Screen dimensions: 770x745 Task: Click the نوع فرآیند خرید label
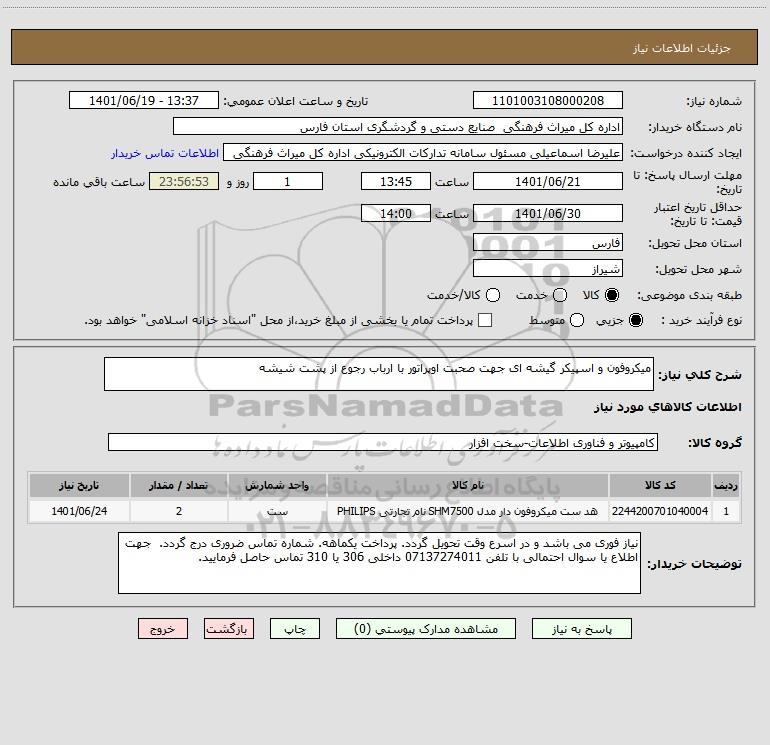pos(701,320)
